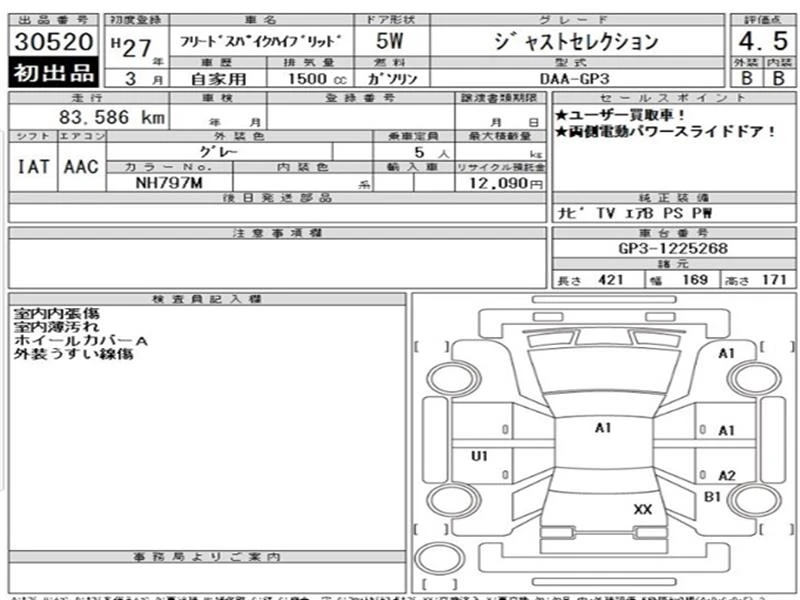Click the B1 mark near rear wheel
This screenshot has height=600, width=800.
(x=712, y=496)
